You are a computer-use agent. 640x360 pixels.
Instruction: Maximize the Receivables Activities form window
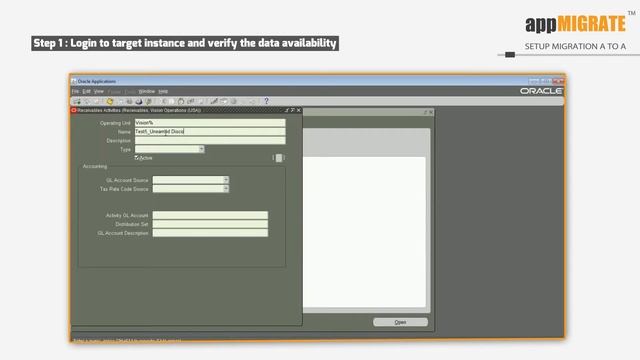pyautogui.click(x=293, y=110)
